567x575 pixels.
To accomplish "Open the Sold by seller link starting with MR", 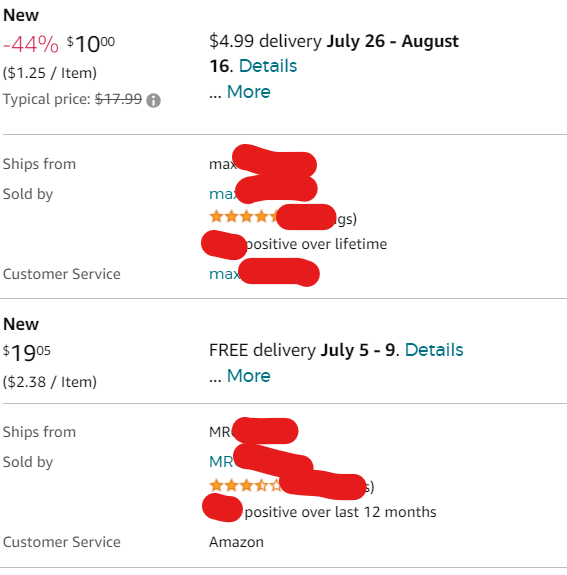I will (x=261, y=462).
